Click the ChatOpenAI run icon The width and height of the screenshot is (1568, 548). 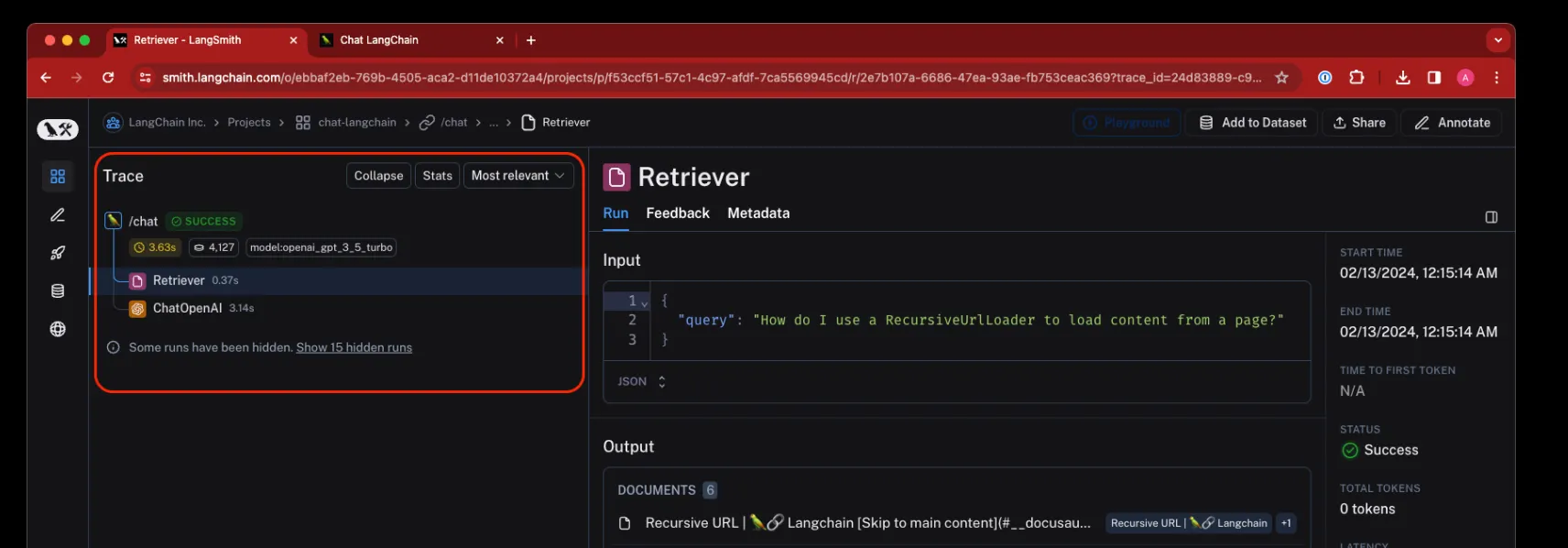click(137, 309)
